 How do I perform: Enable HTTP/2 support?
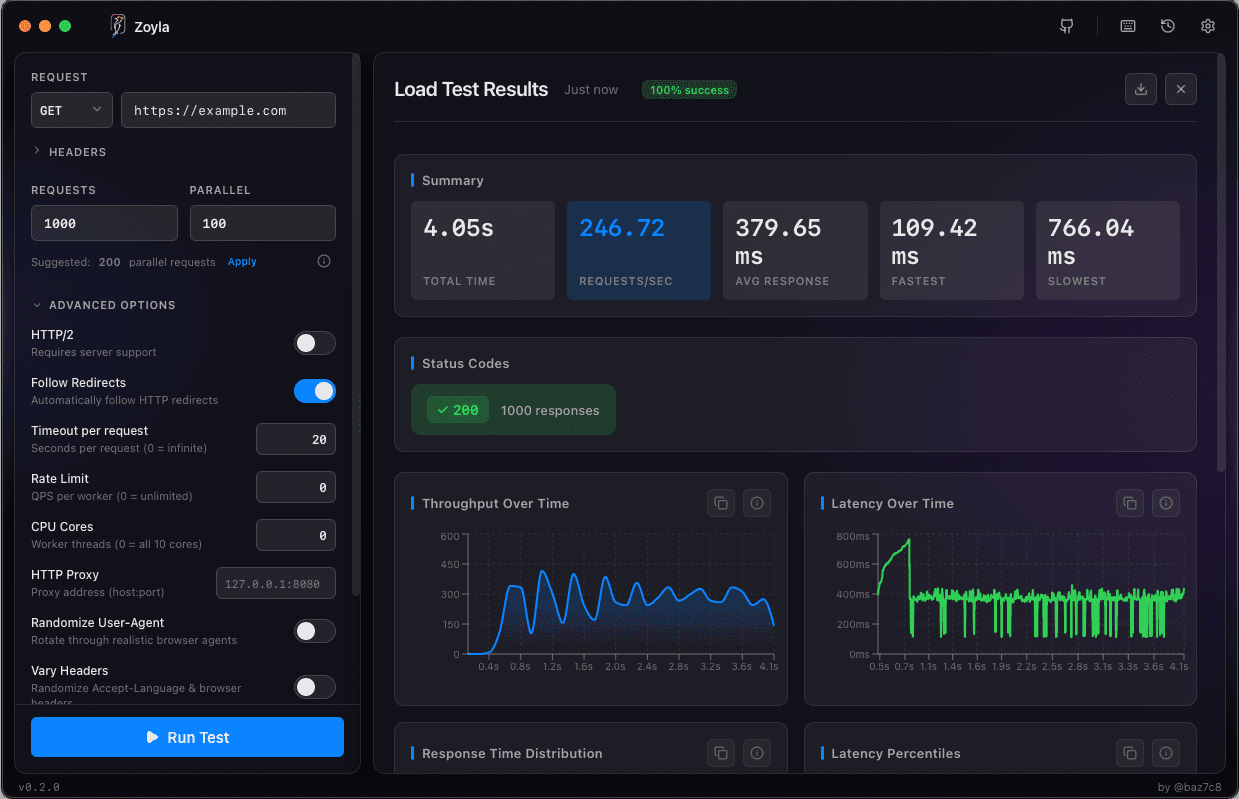pos(314,342)
